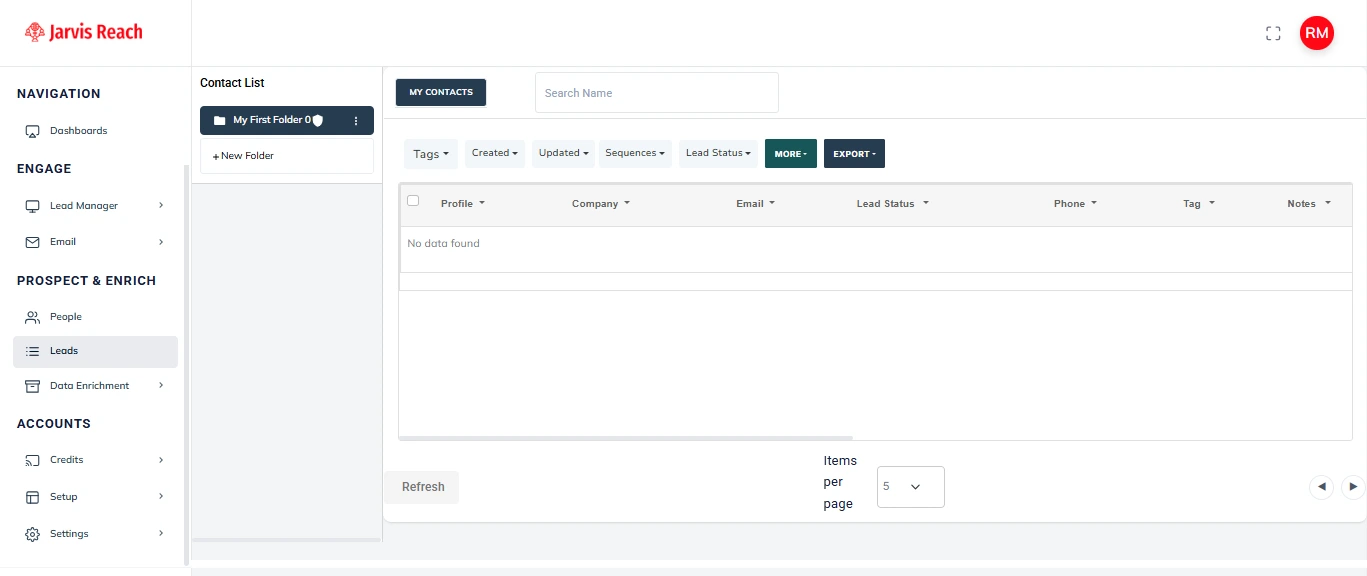The image size is (1367, 576).
Task: Open the Settings menu item
Action: tap(95, 534)
